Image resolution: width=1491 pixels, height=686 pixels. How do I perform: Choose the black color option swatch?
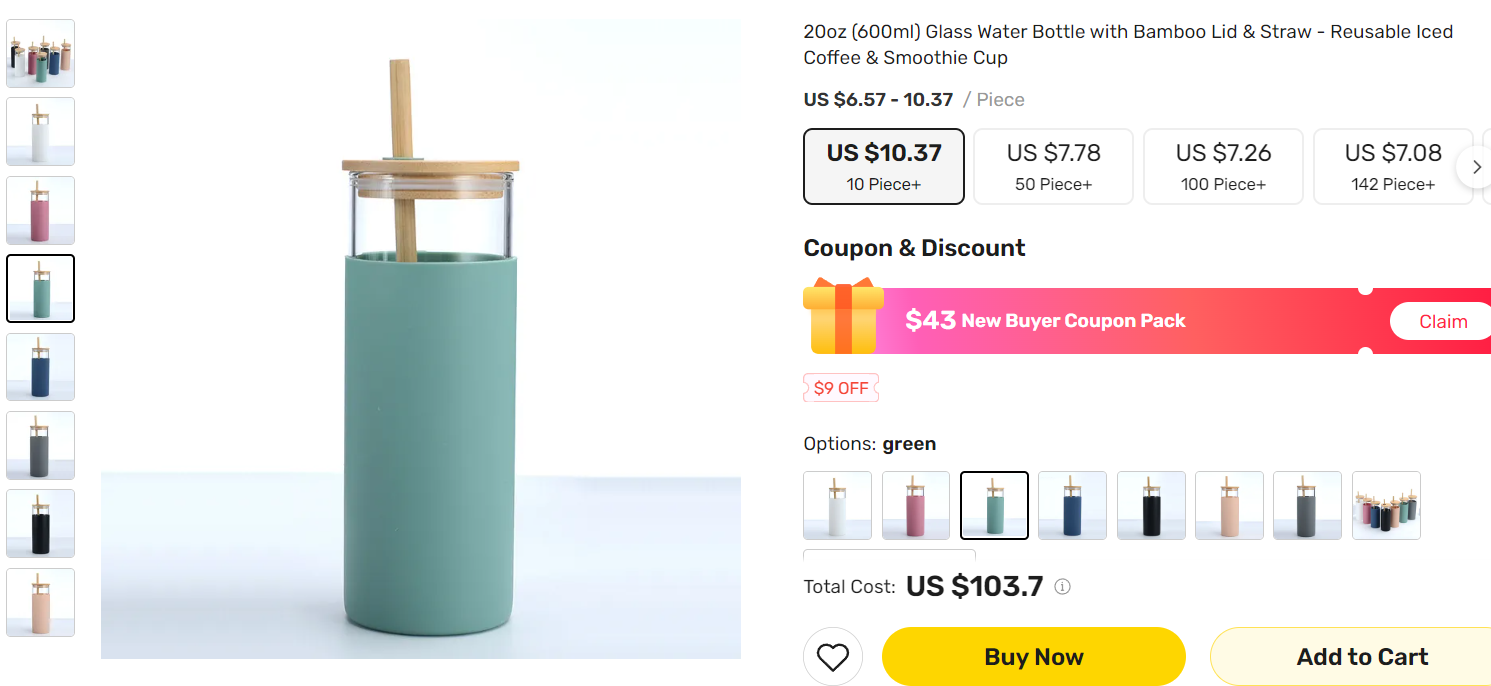tap(1151, 505)
